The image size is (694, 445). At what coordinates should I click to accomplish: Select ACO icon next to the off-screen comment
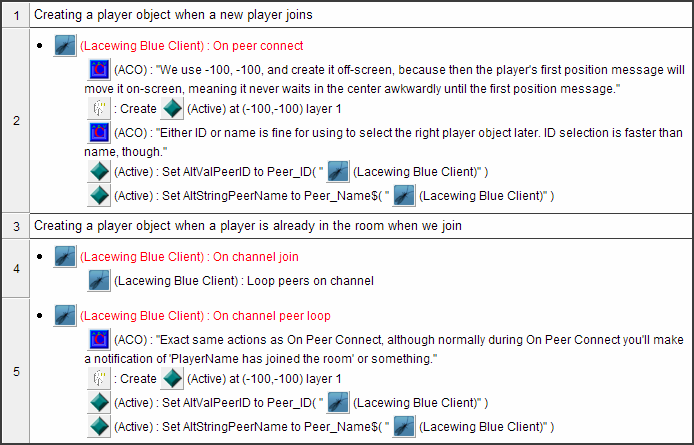[99, 70]
